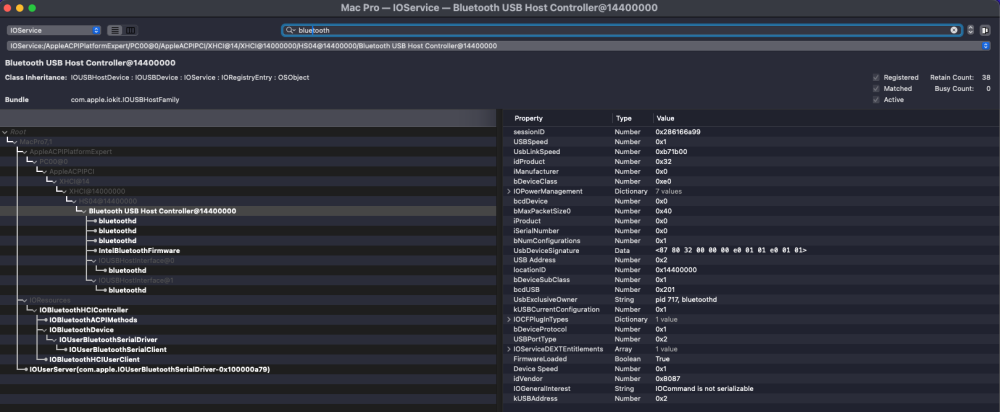Toggle the Matched checkbox

pos(876,89)
